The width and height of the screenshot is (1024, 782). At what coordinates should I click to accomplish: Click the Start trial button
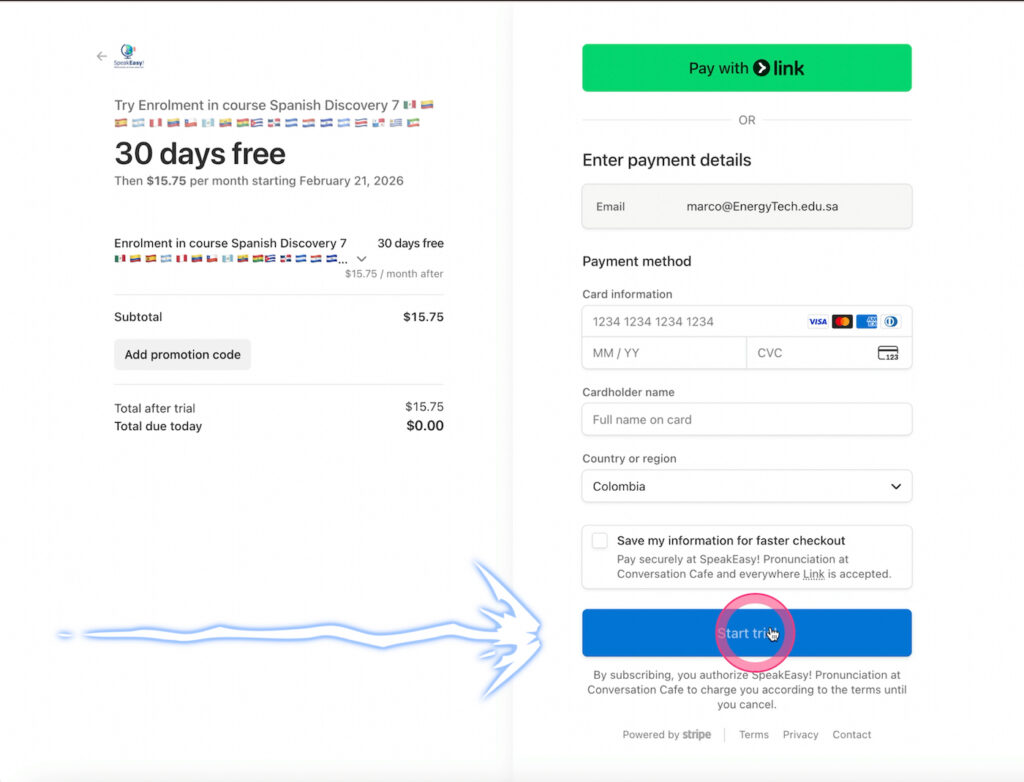[x=746, y=633]
